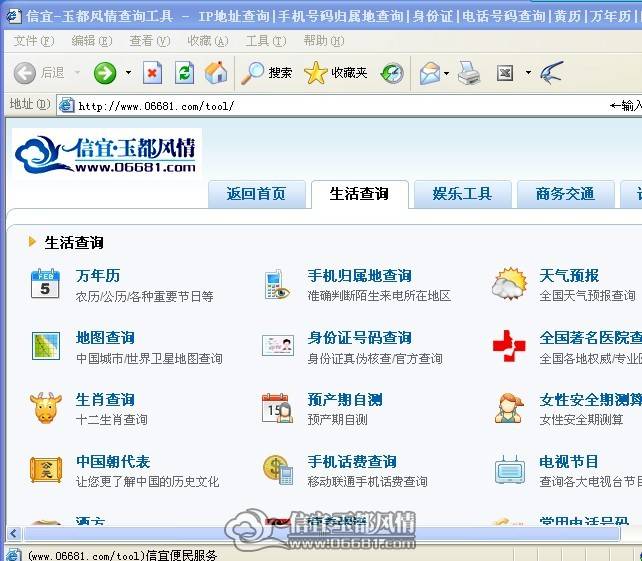Switch to the 商务交通 tab
642x561 pixels.
click(566, 194)
